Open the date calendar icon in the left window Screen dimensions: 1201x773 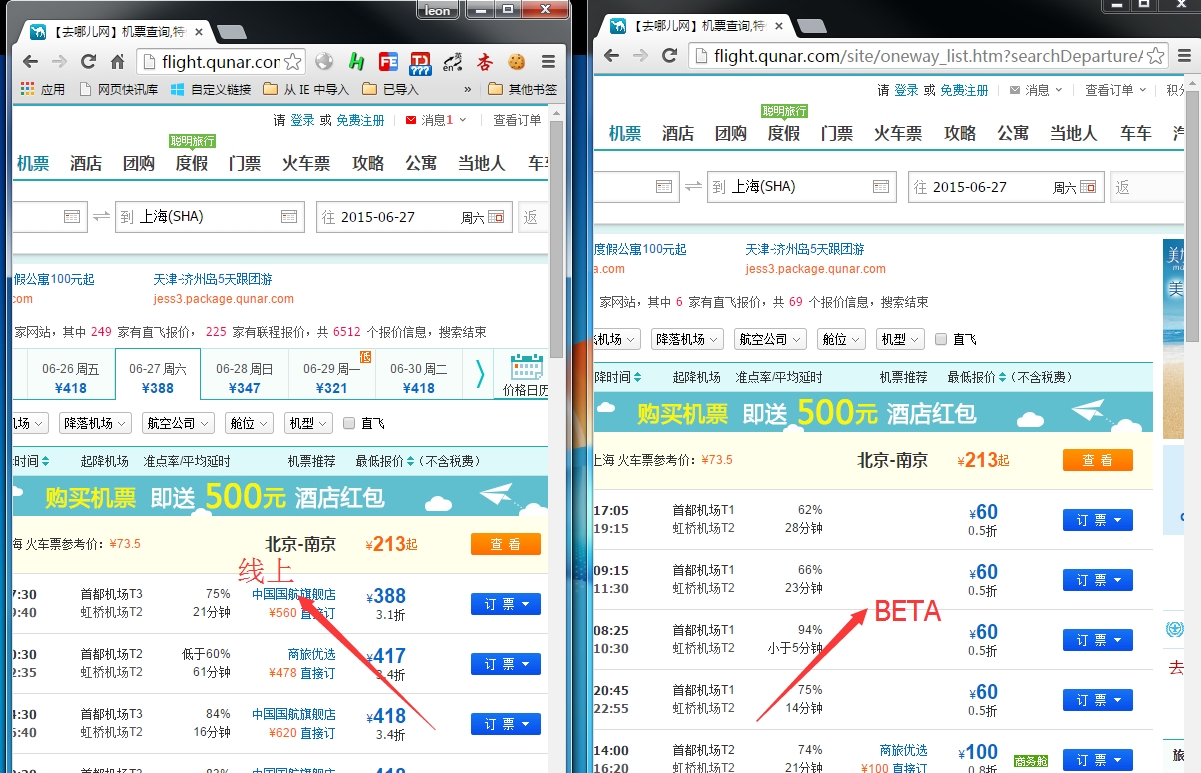[x=496, y=217]
